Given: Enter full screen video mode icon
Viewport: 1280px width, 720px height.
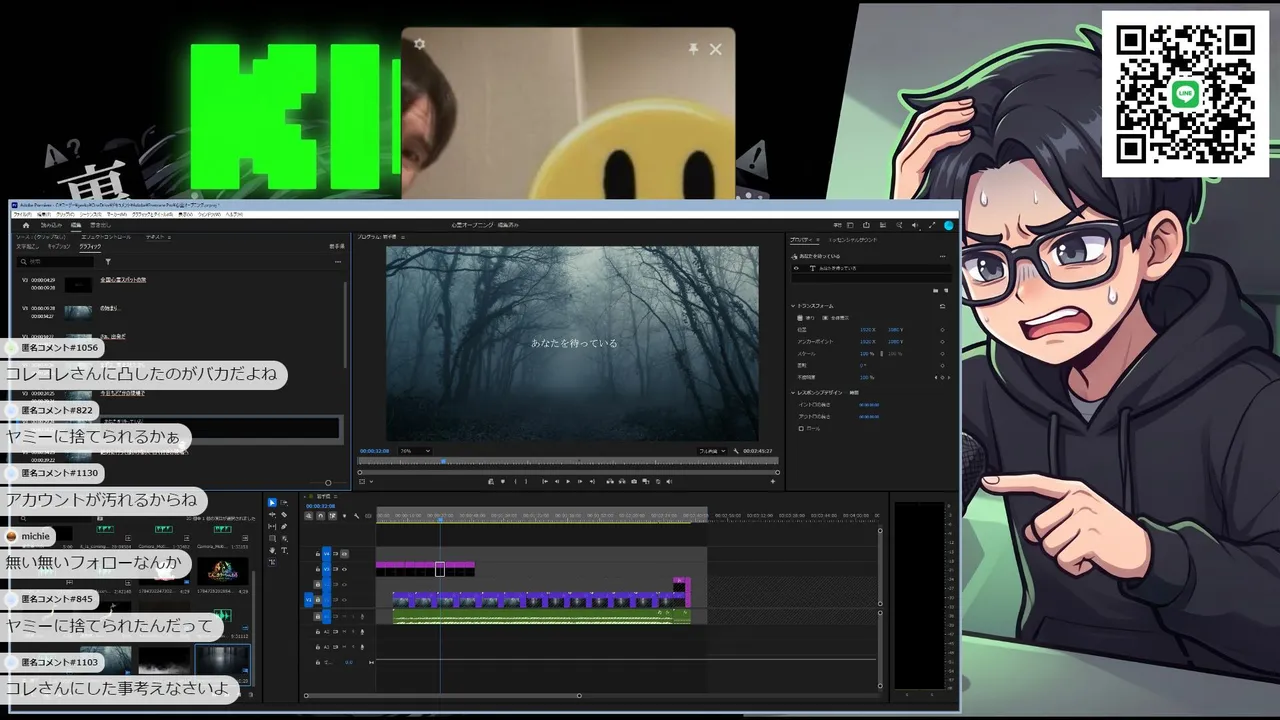Looking at the screenshot, I should [932, 226].
